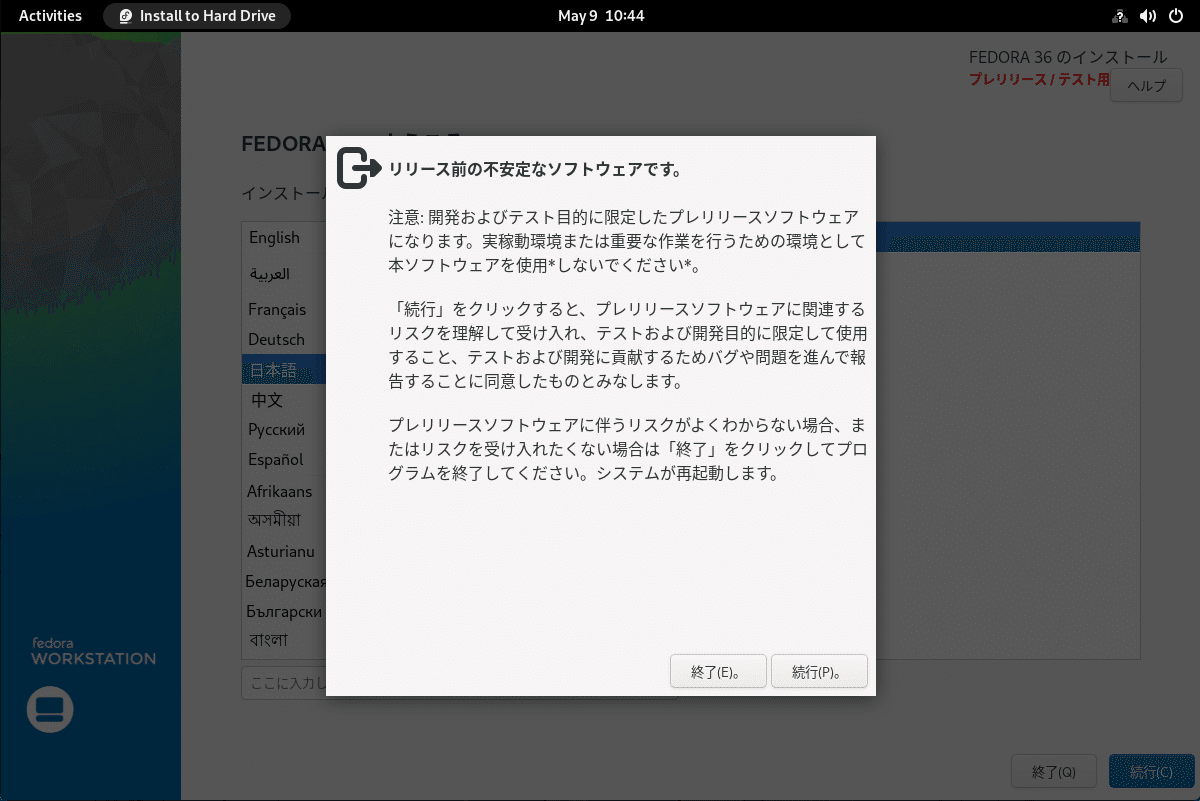Image resolution: width=1200 pixels, height=801 pixels.
Task: Click the volume speaker icon
Action: (x=1147, y=16)
